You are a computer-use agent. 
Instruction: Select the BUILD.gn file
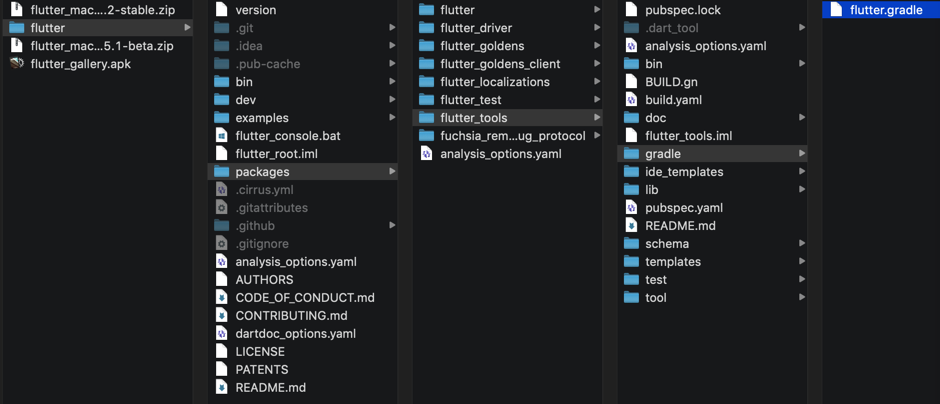tap(669, 82)
